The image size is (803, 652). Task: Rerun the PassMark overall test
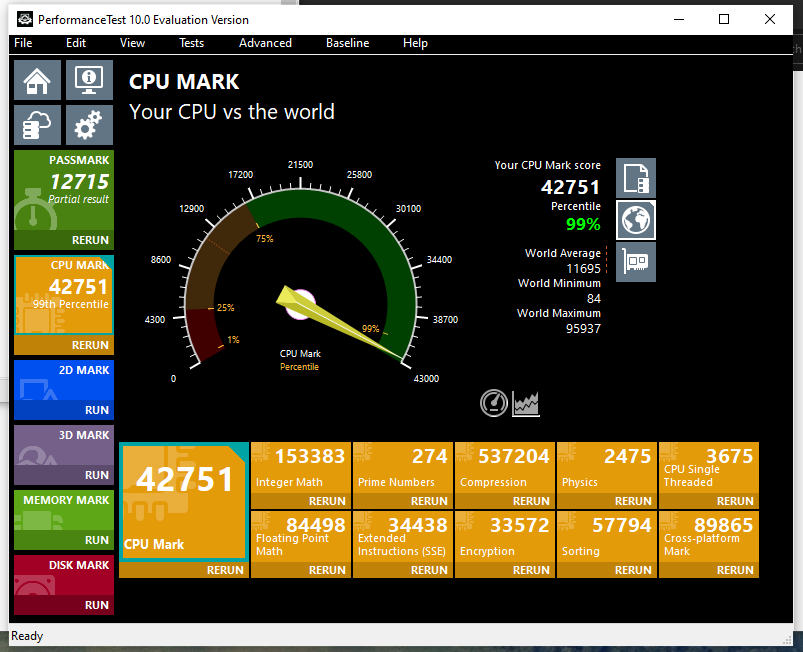tap(64, 240)
